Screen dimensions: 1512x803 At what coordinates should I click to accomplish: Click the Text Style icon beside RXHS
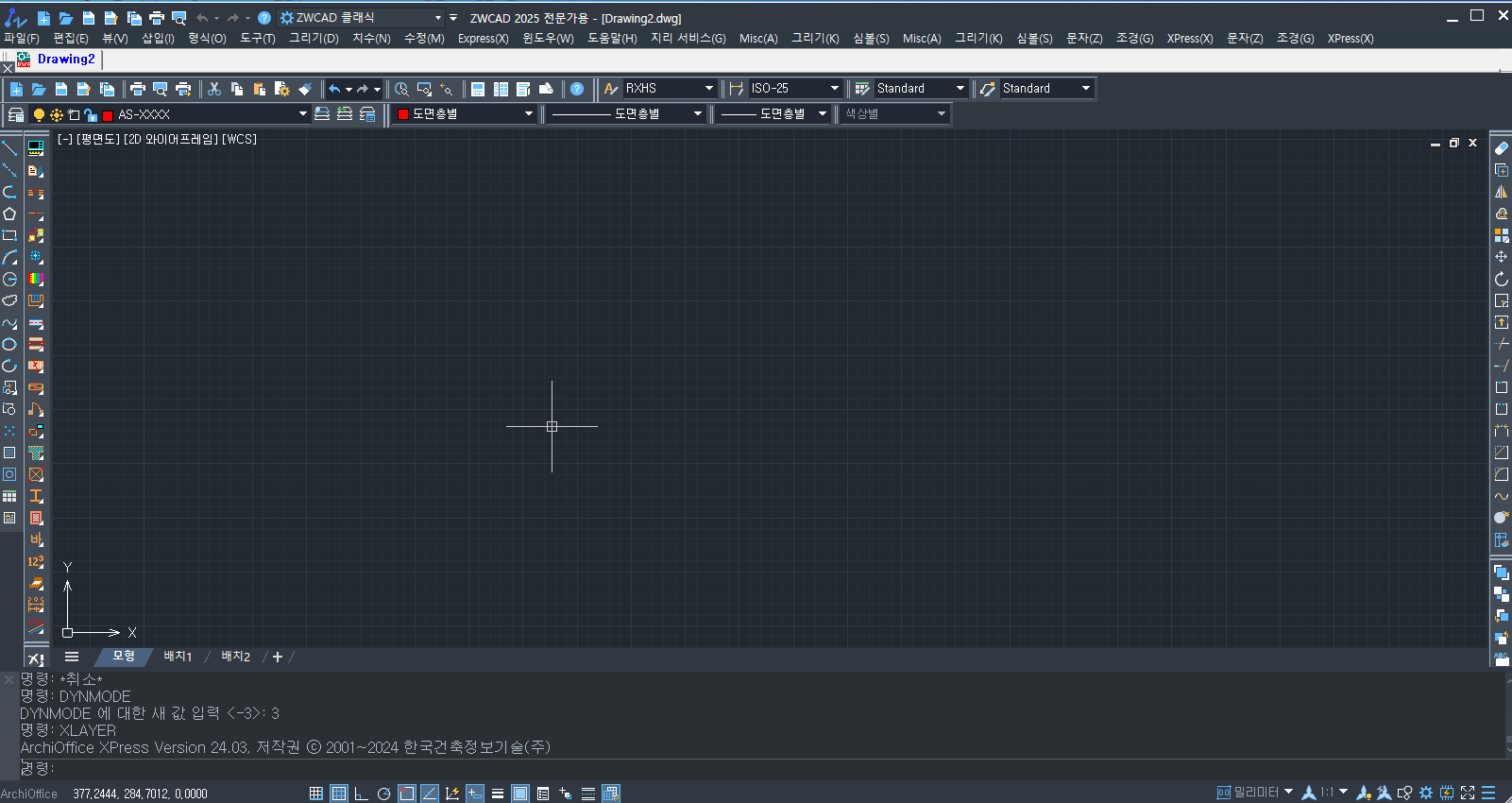[x=611, y=89]
